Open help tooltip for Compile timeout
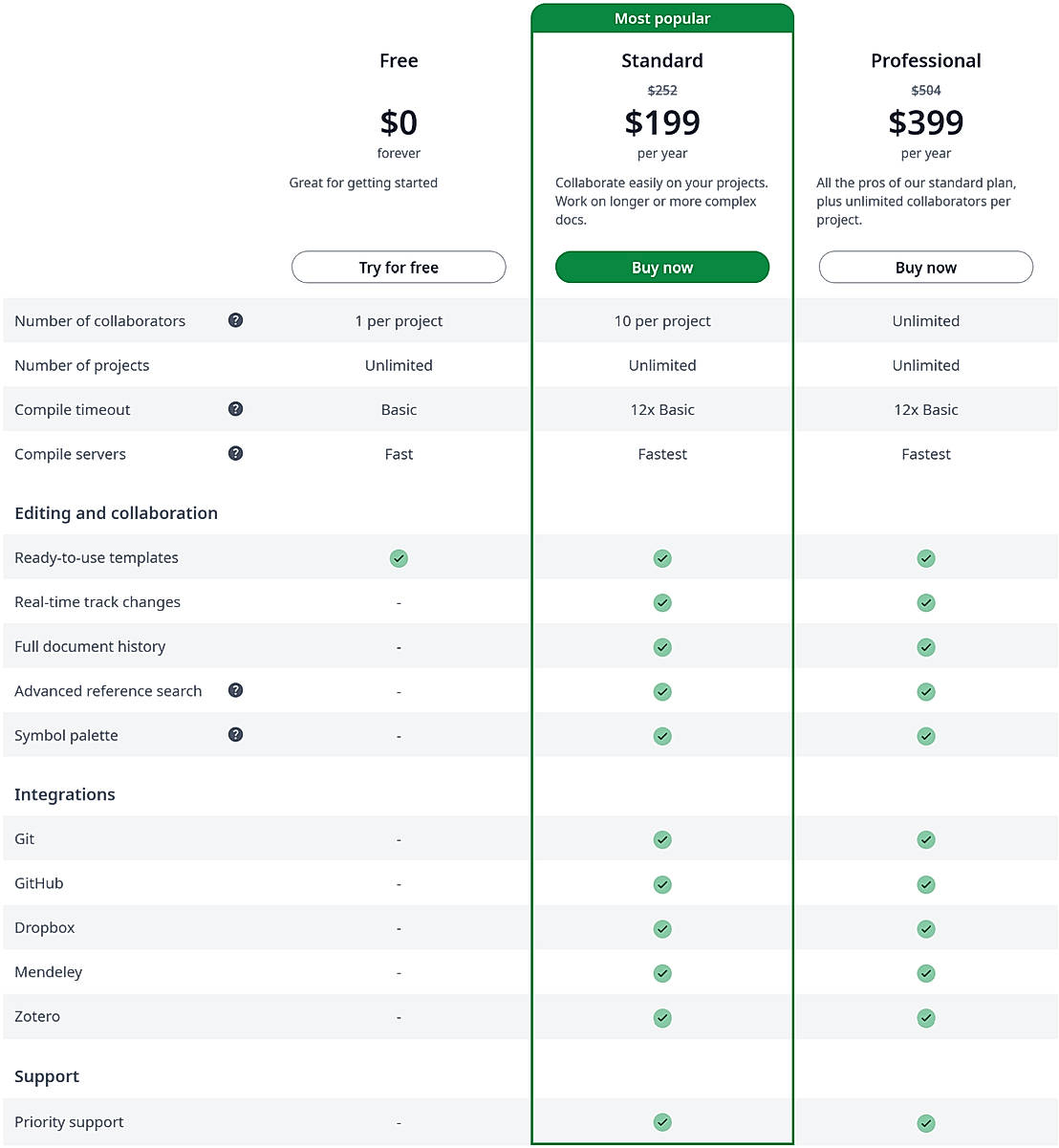1059x1148 pixels. click(235, 409)
